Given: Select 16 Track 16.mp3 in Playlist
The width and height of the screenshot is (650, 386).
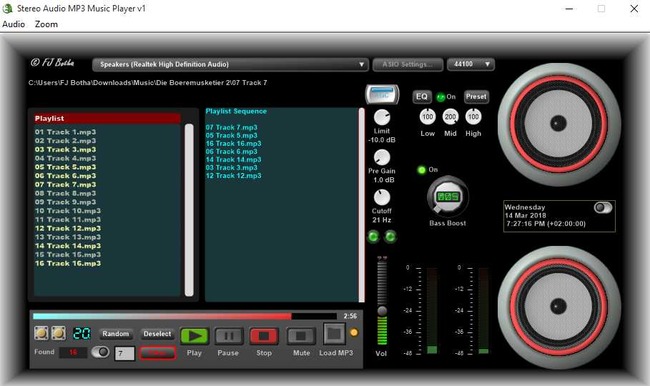Looking at the screenshot, I should [x=68, y=263].
